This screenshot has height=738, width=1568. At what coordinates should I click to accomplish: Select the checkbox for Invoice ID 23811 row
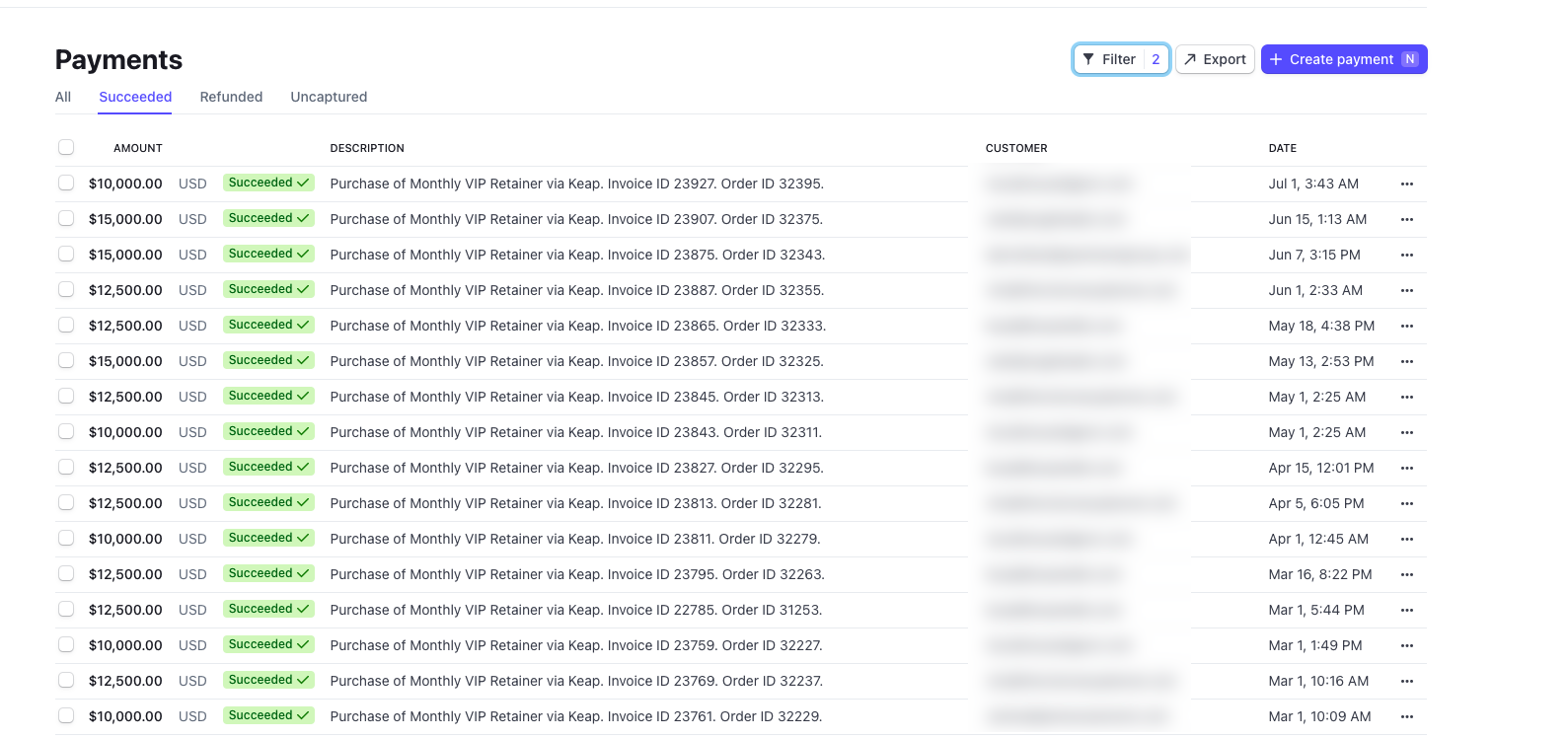pos(66,538)
